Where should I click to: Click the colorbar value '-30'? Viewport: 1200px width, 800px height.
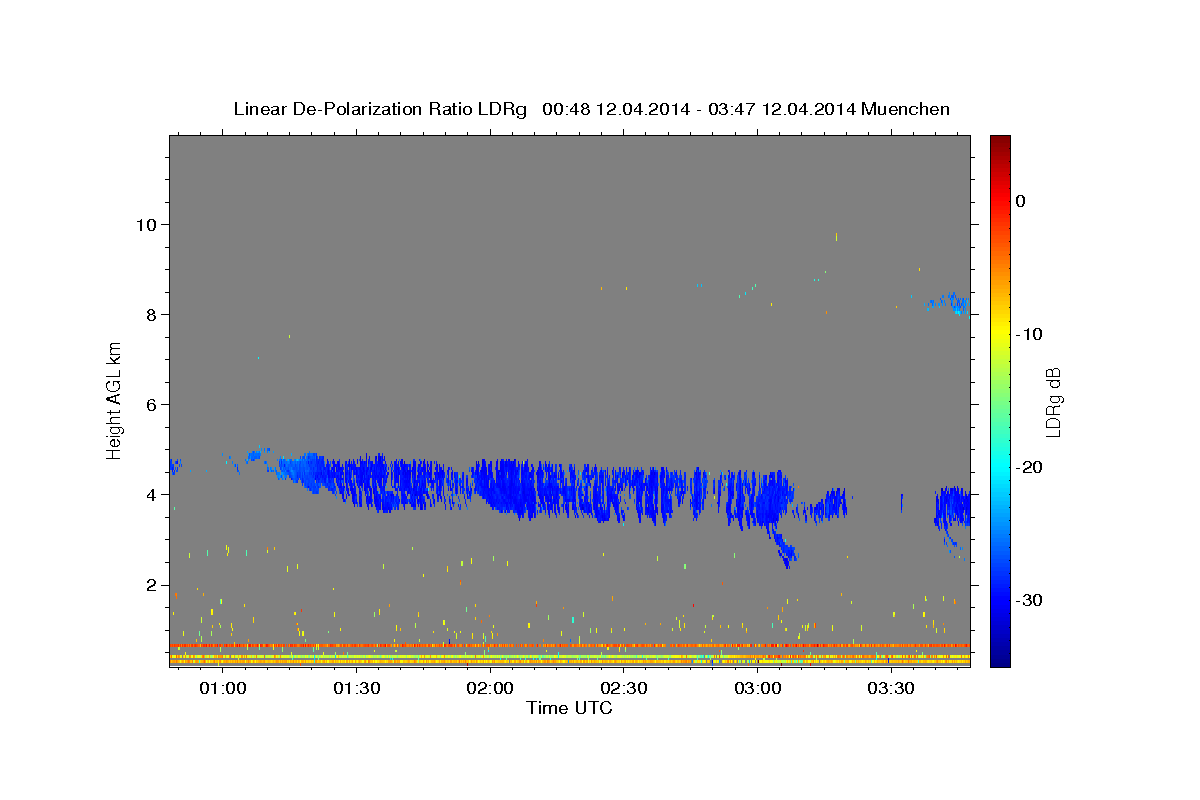pos(1030,600)
